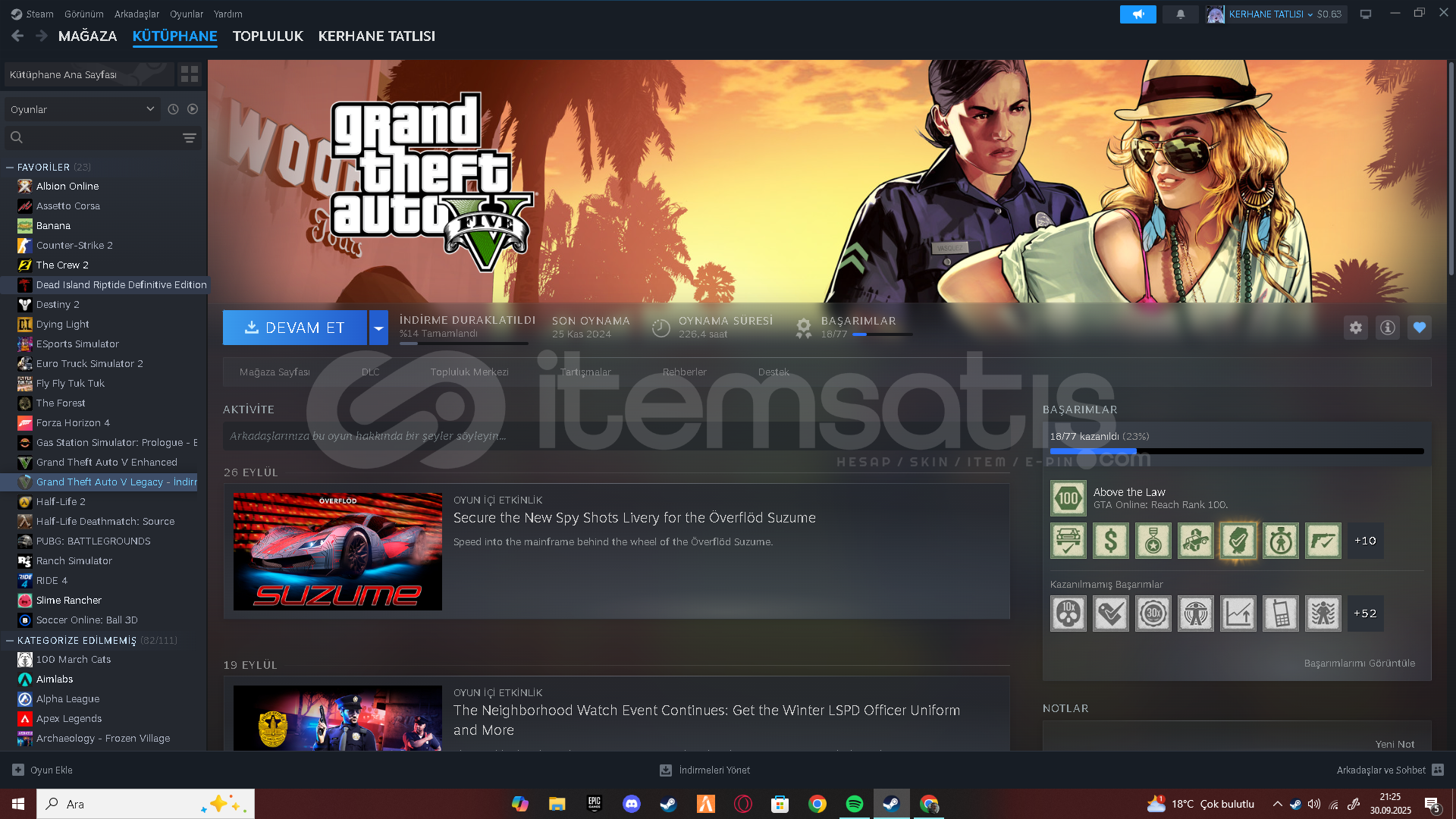Switch to the TOPLULUK tab
Image resolution: width=1456 pixels, height=819 pixels.
pos(268,36)
